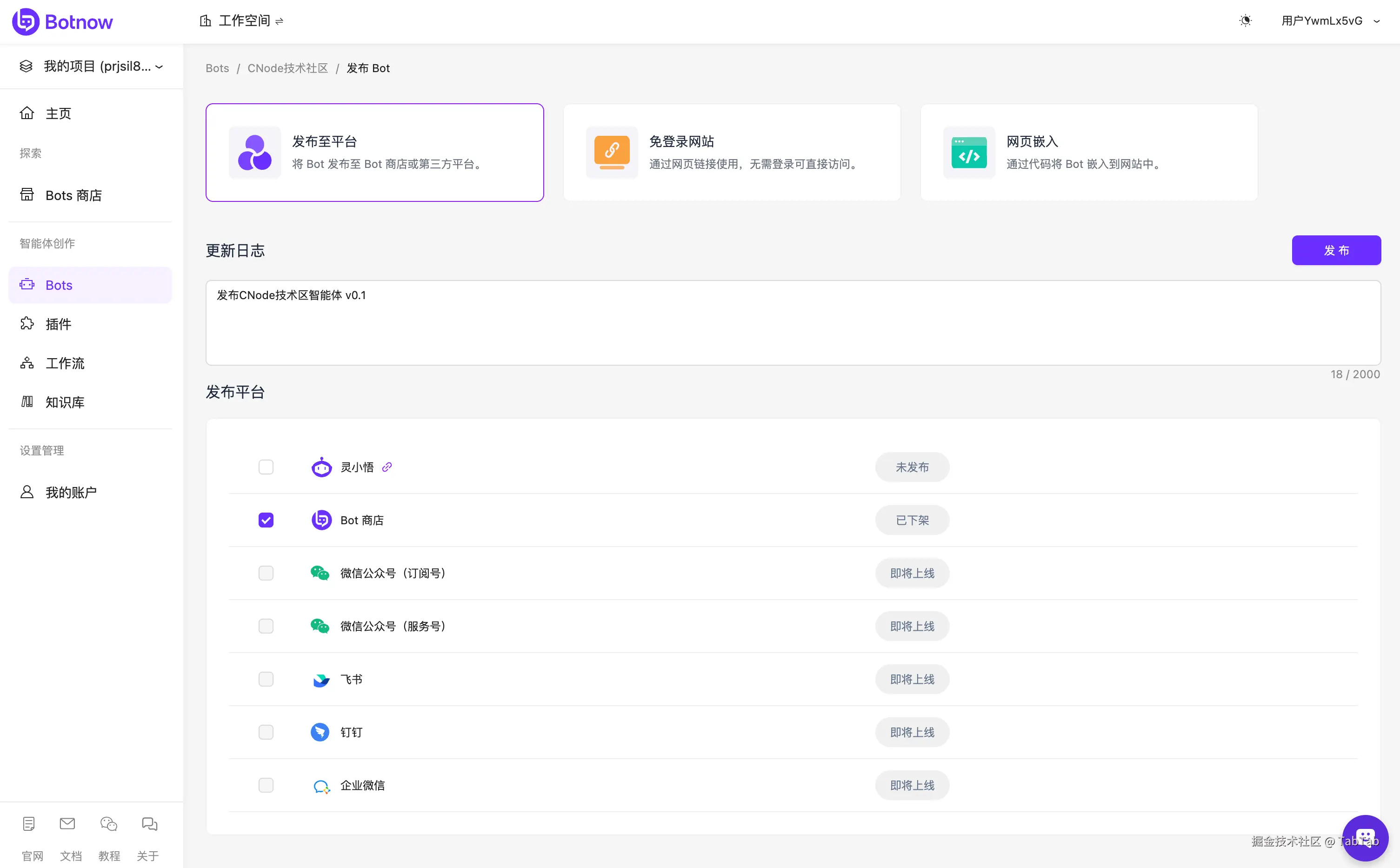The image size is (1400, 868).
Task: Click into the 更新日志 text area
Action: [793, 323]
